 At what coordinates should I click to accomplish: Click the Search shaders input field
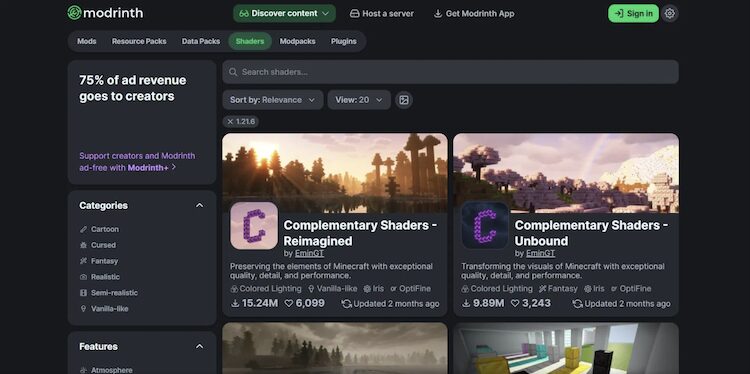click(450, 72)
